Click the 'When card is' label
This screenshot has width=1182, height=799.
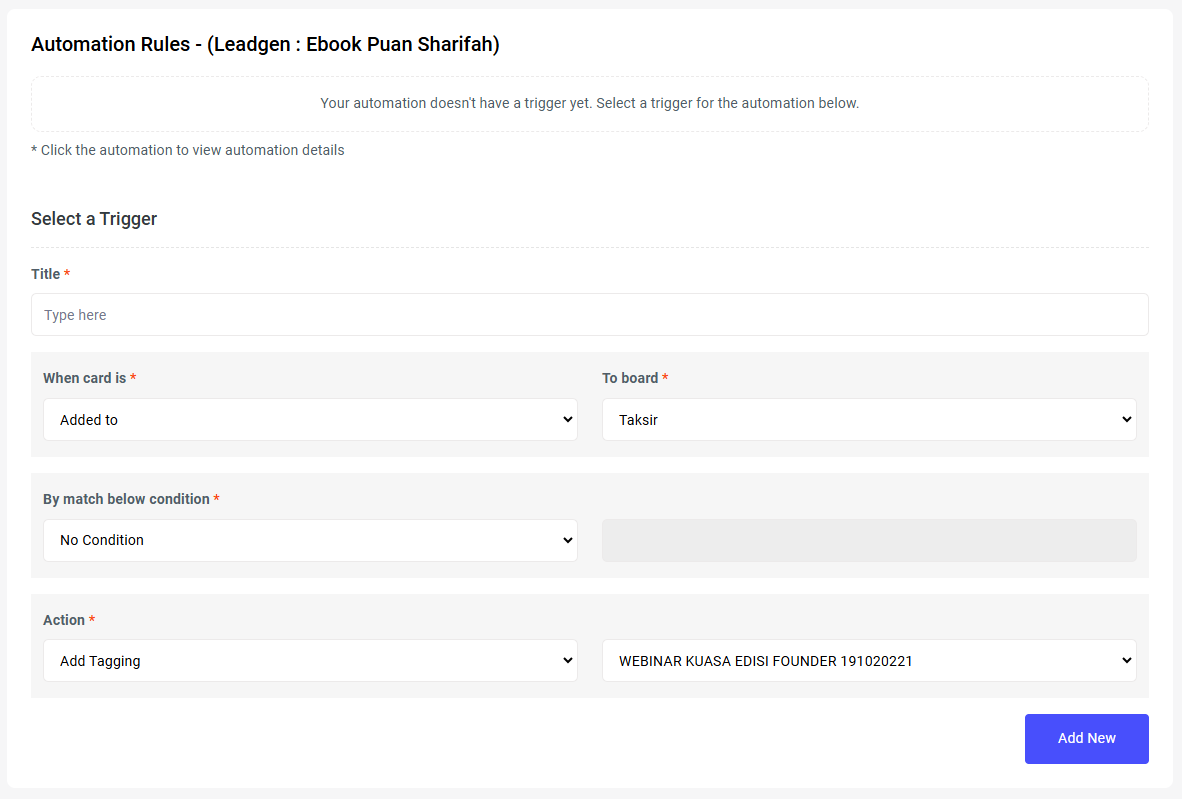click(85, 378)
